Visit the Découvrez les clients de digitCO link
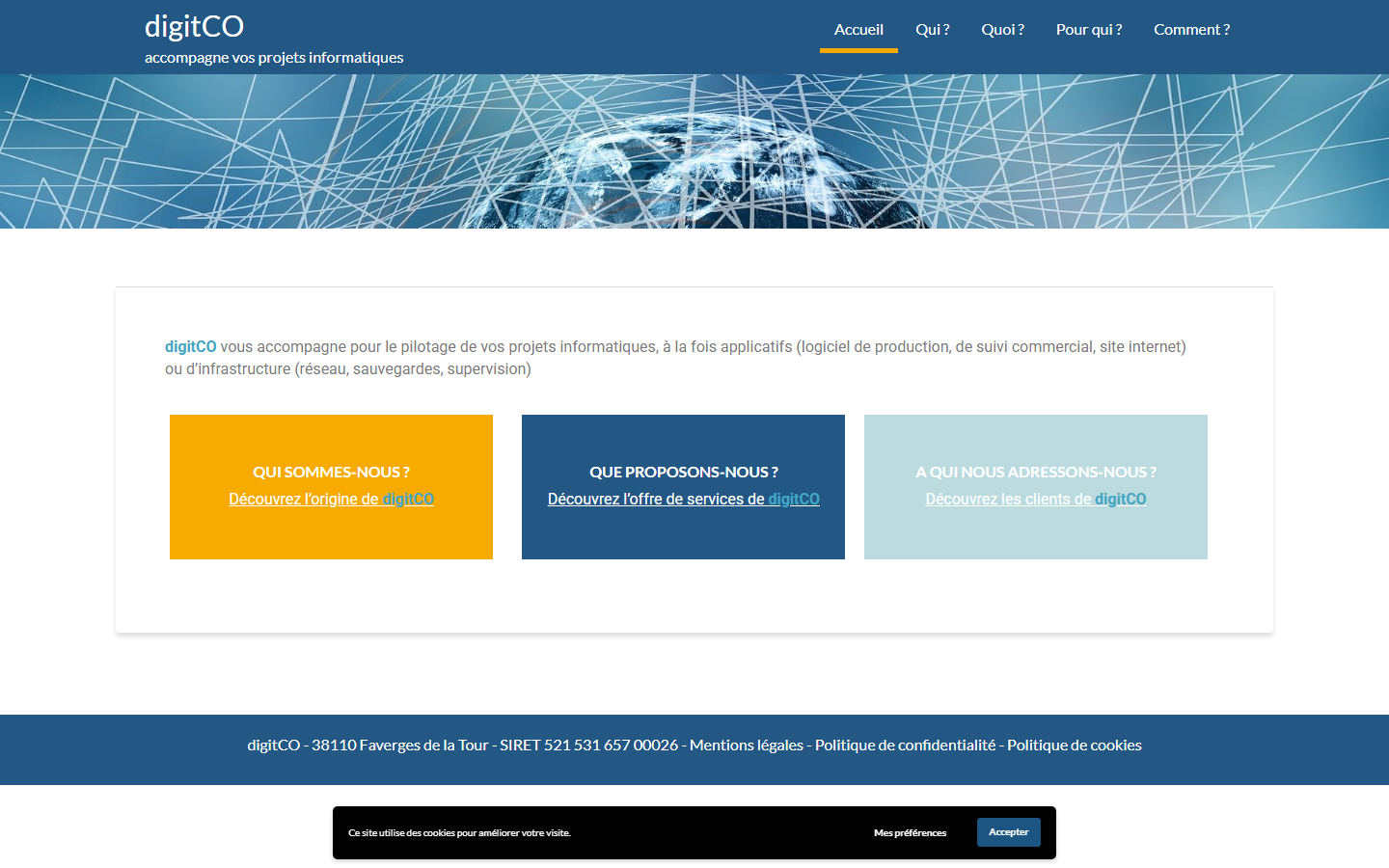Viewport: 1389px width, 868px height. (1036, 499)
